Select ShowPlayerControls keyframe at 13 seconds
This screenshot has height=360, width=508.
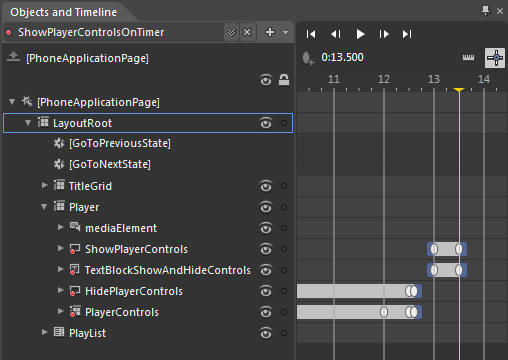click(x=434, y=249)
